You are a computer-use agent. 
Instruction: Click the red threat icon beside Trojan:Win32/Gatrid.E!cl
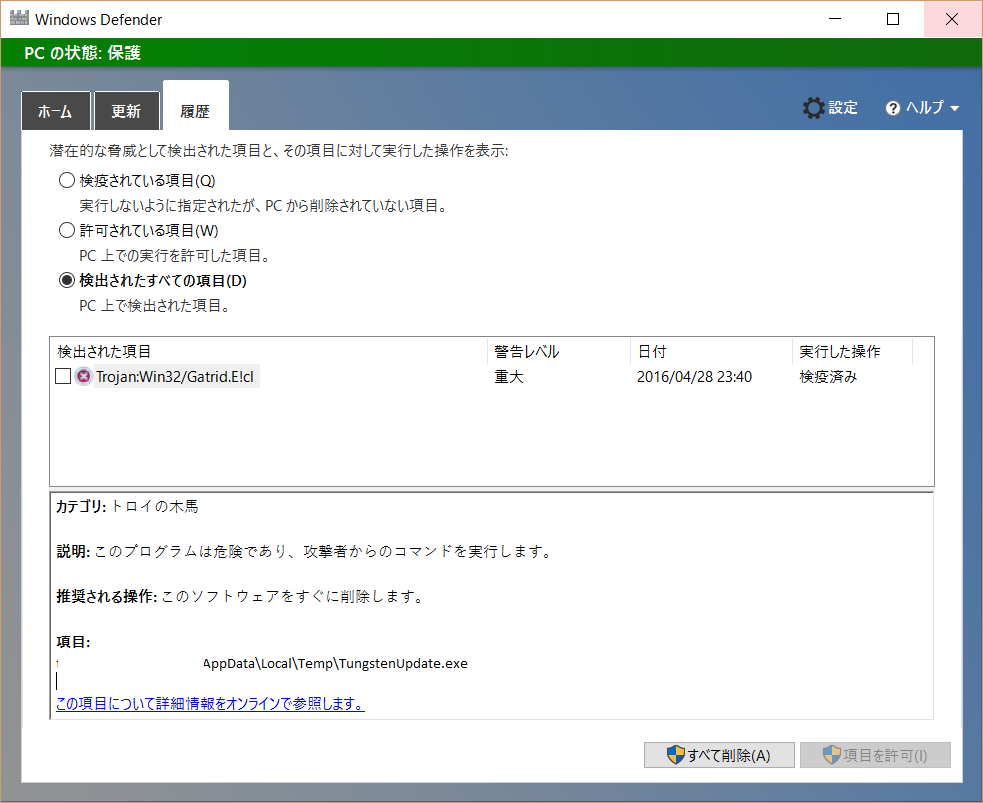[83, 376]
